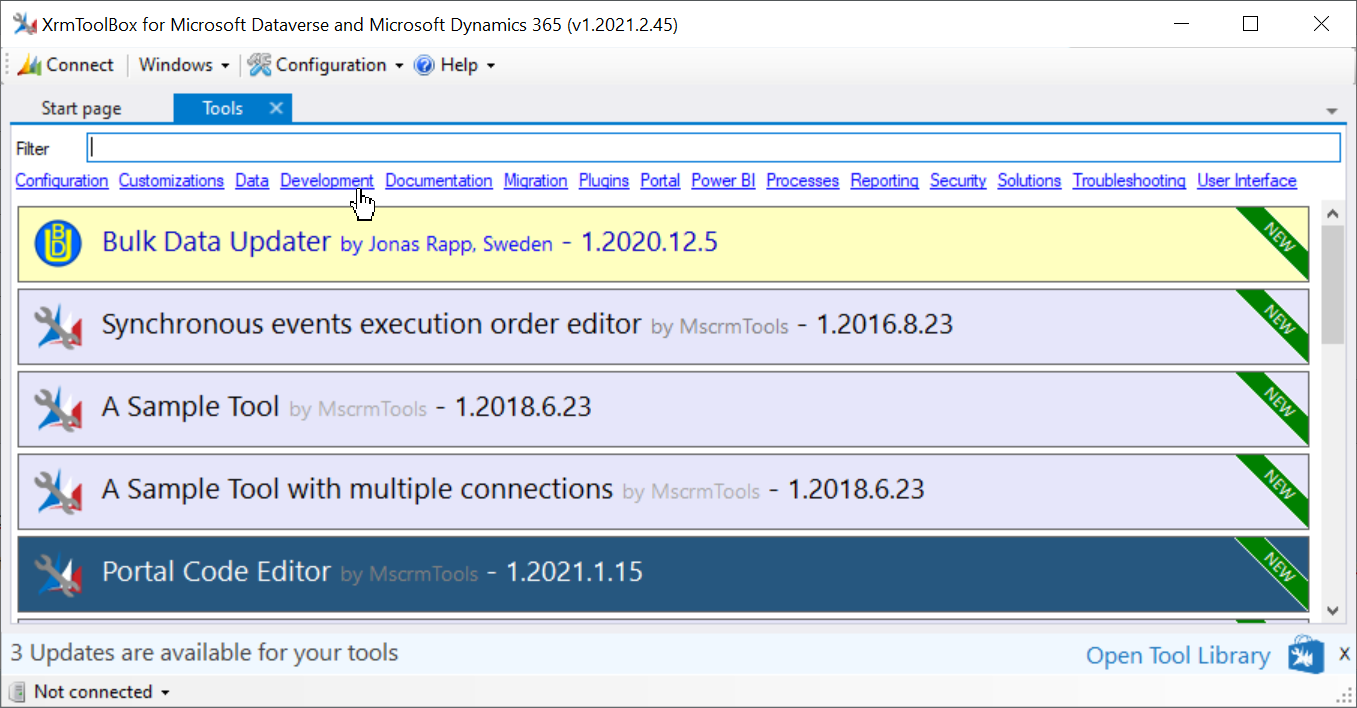Expand the Help dropdown arrow
This screenshot has height=708, width=1357.
pyautogui.click(x=490, y=66)
